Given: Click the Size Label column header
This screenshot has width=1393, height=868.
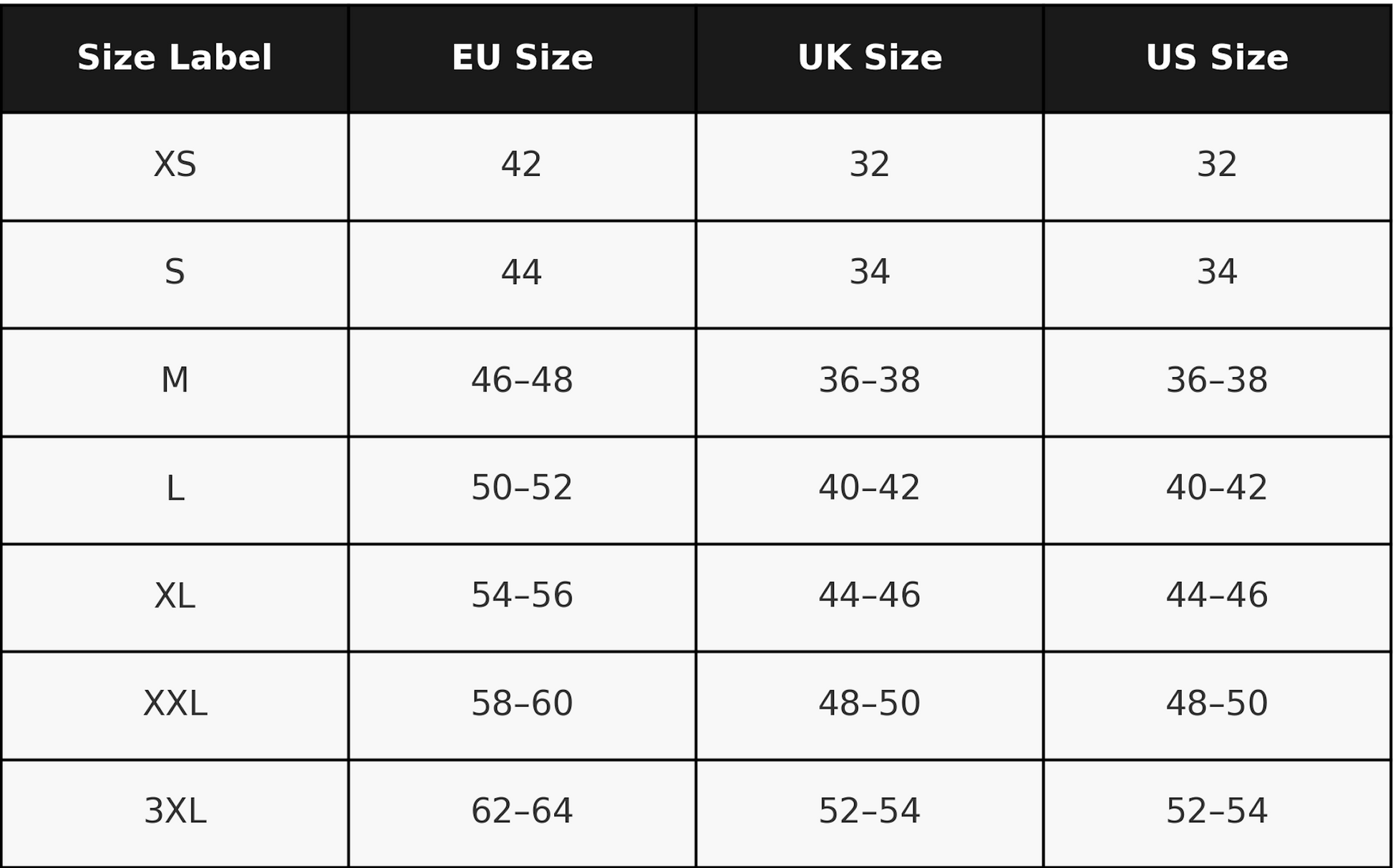Looking at the screenshot, I should click(x=175, y=59).
